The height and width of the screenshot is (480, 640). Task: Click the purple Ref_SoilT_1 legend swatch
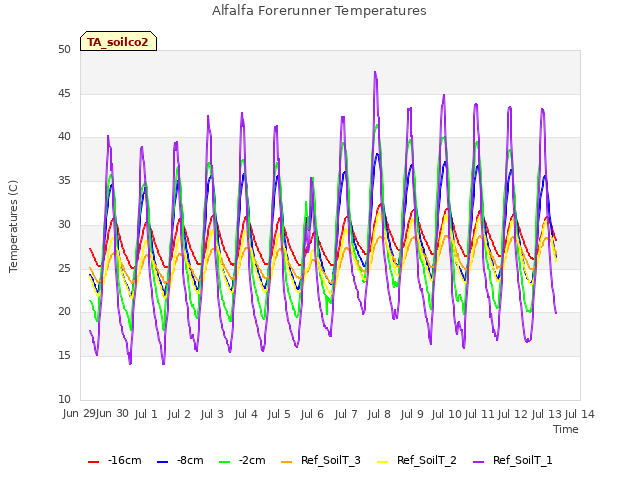(478, 462)
